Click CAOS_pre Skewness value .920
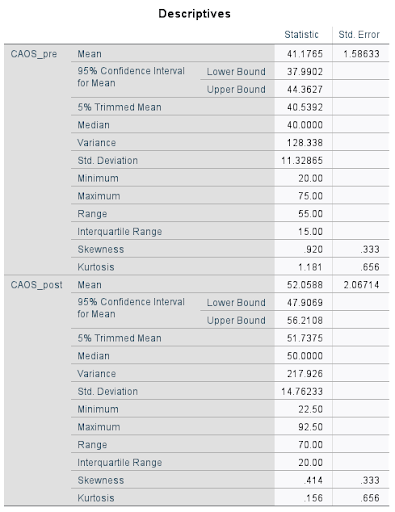 click(x=313, y=249)
